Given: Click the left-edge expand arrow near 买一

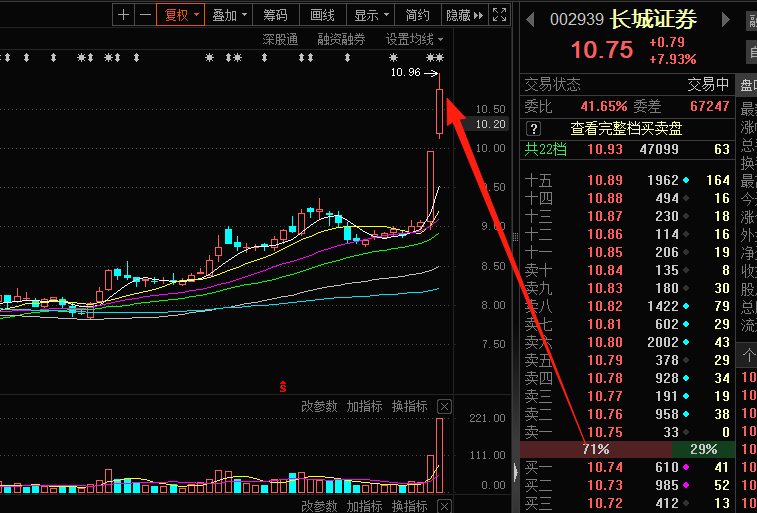Looking at the screenshot, I should 516,472.
